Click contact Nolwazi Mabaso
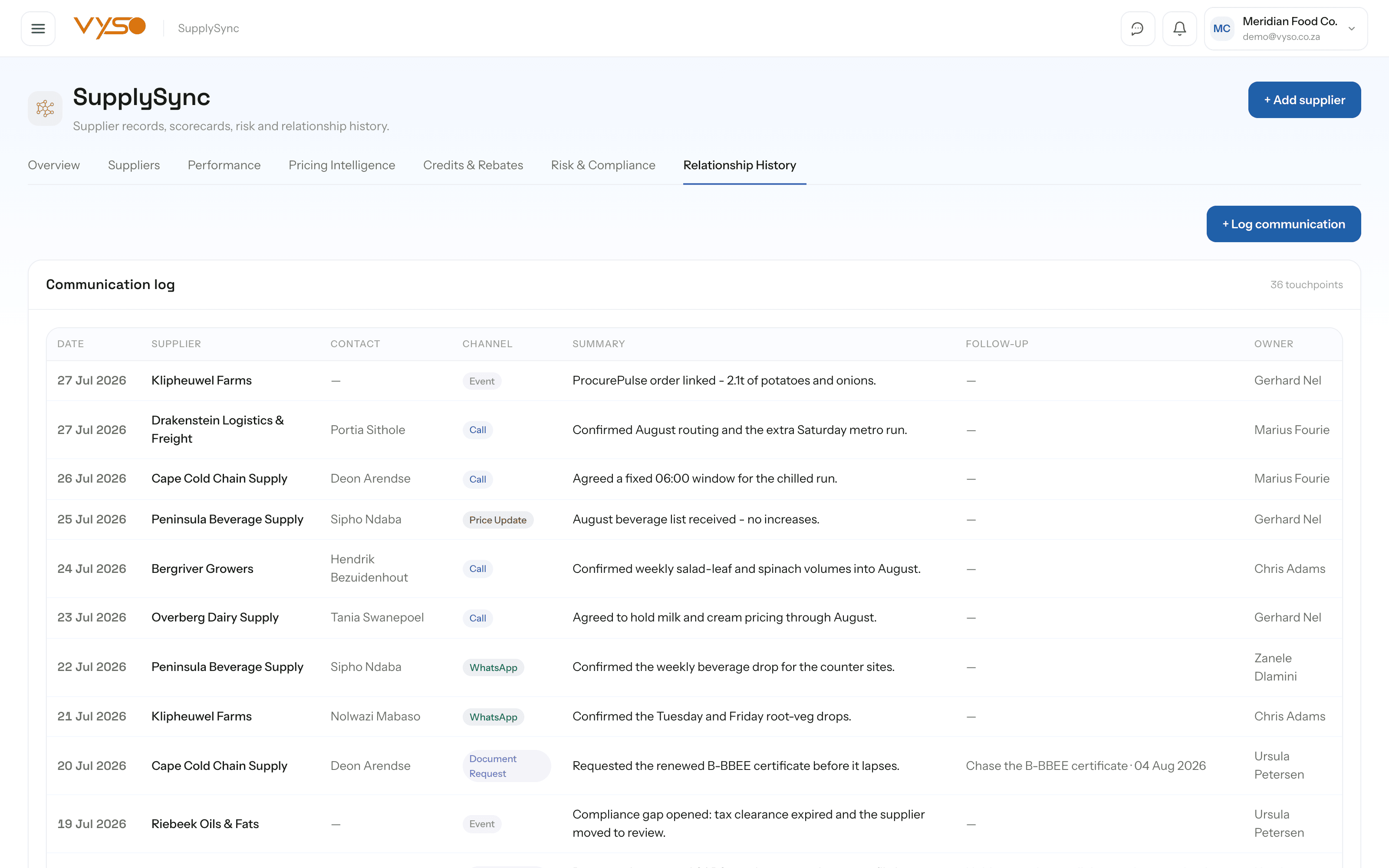Image resolution: width=1389 pixels, height=868 pixels. 375,717
